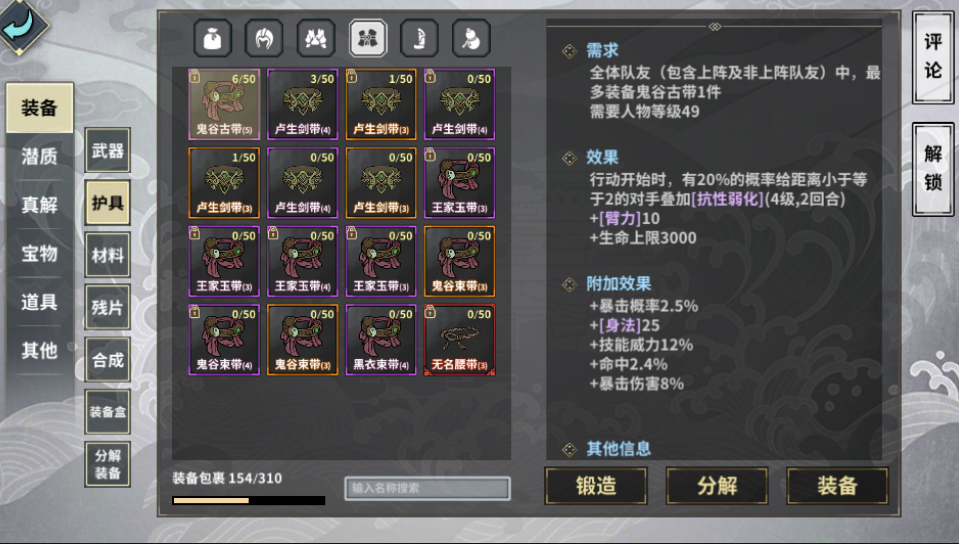Select the 武器 sub-category
Image resolution: width=959 pixels, height=544 pixels.
point(108,150)
